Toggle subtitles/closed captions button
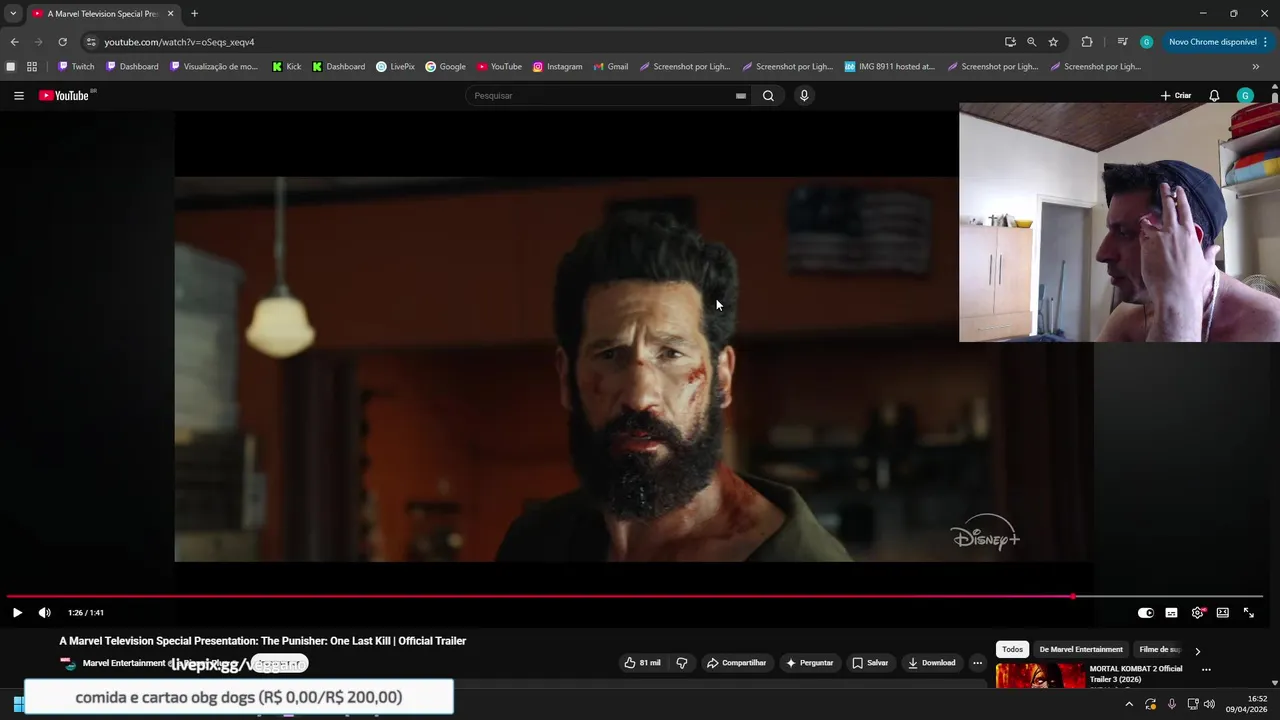The image size is (1280, 720). pyautogui.click(x=1171, y=613)
